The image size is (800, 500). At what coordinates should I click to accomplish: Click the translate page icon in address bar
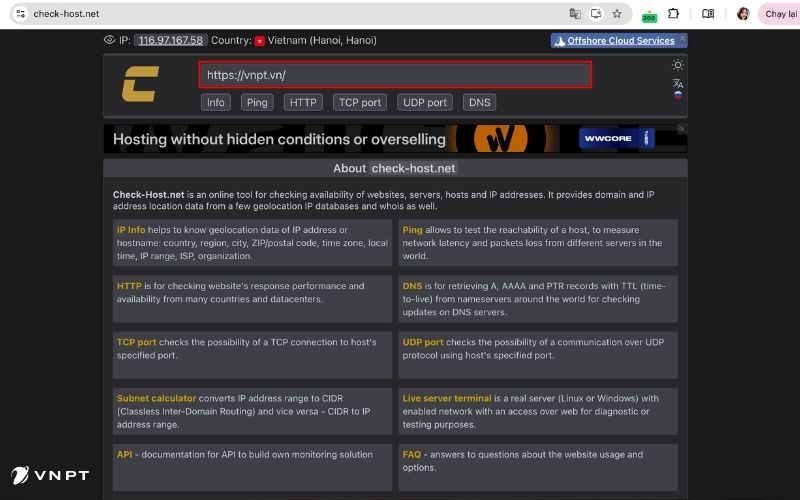575,14
